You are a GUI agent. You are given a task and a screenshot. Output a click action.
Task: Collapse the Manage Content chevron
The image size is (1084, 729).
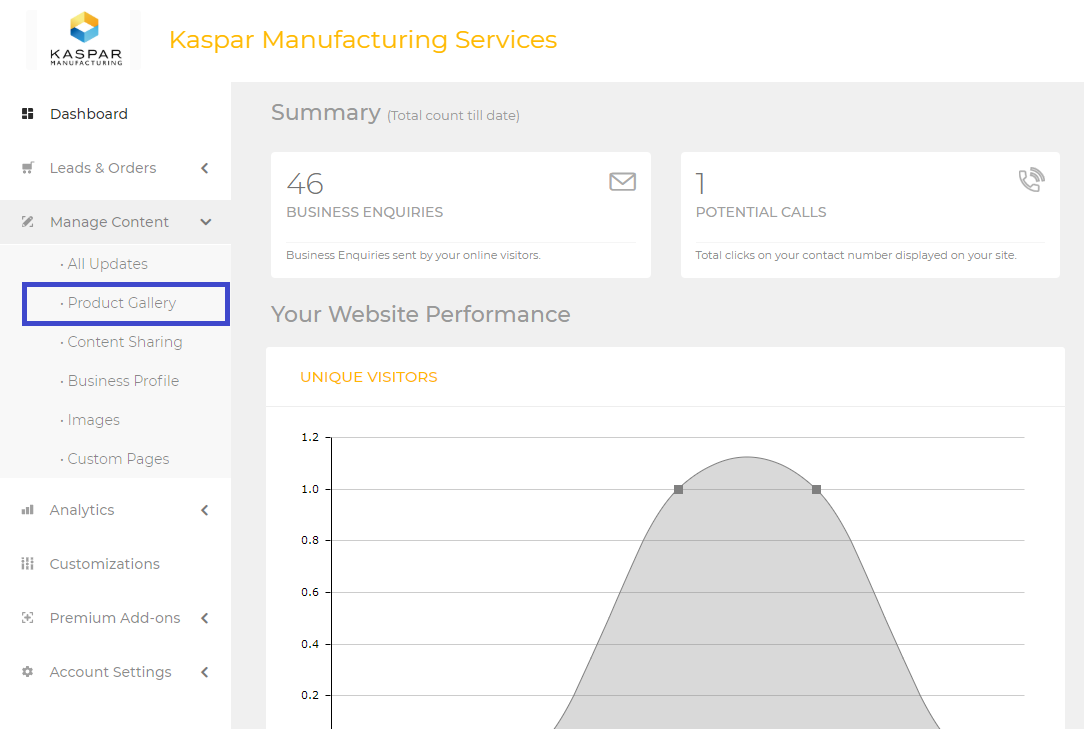pyautogui.click(x=205, y=222)
